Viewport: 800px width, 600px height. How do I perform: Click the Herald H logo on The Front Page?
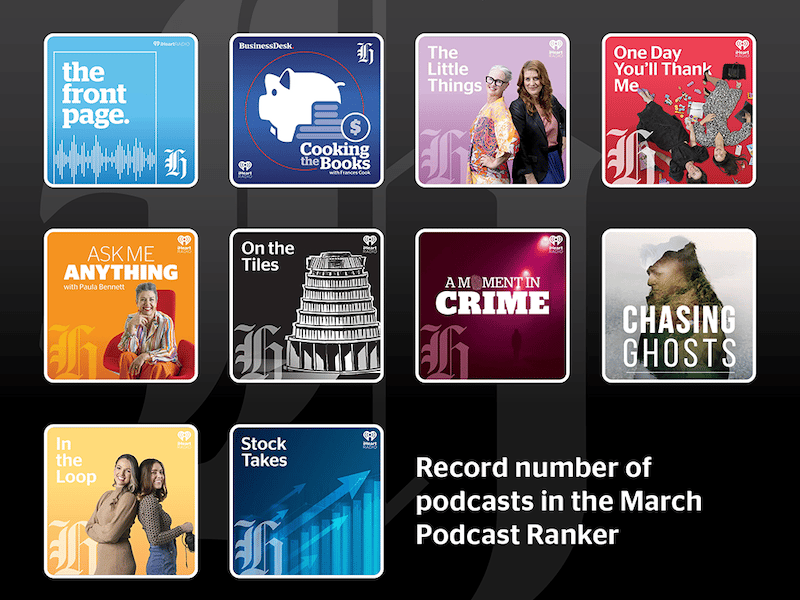pos(175,164)
